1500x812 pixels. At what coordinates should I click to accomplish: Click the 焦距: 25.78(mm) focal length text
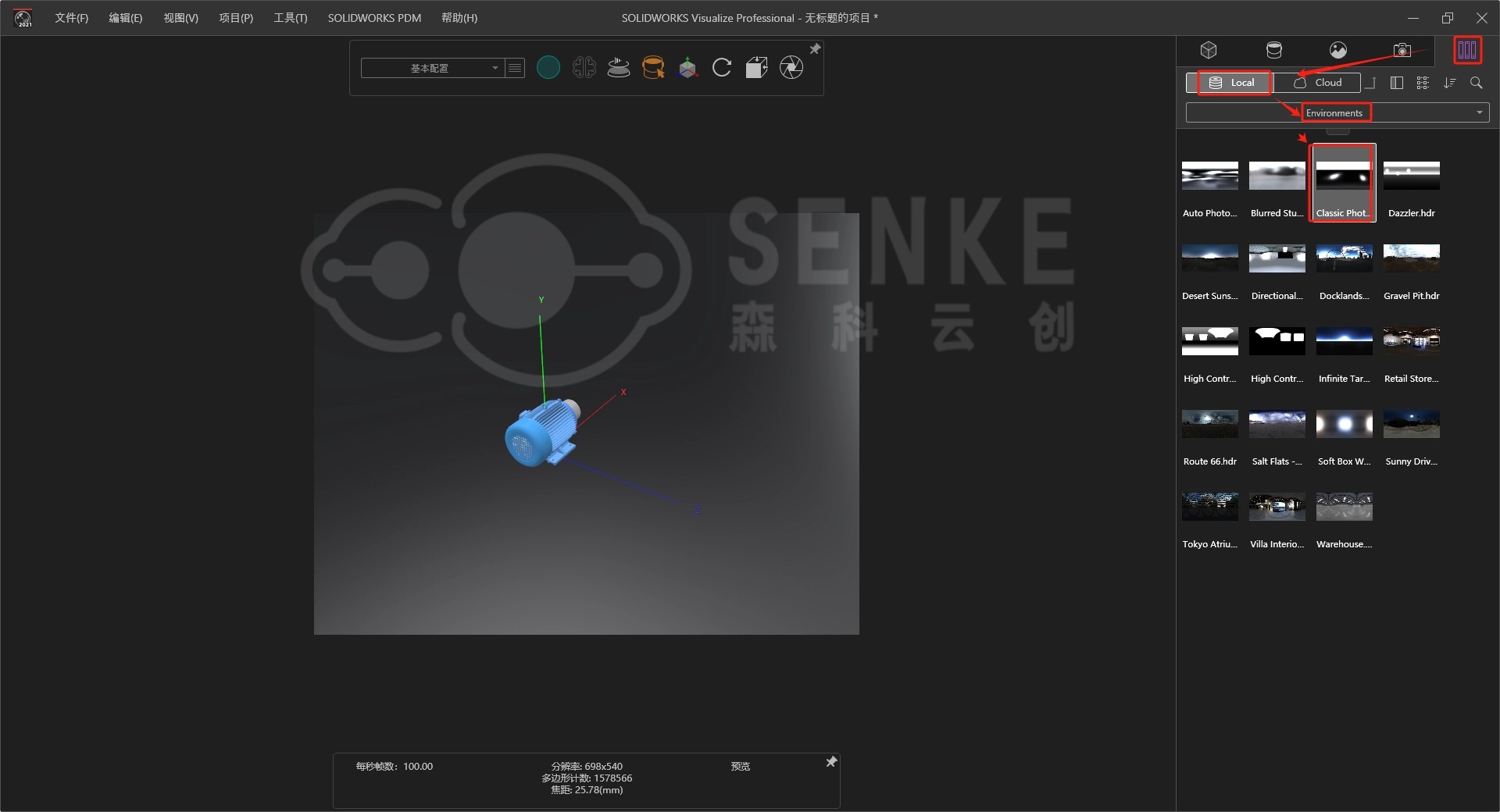(587, 790)
